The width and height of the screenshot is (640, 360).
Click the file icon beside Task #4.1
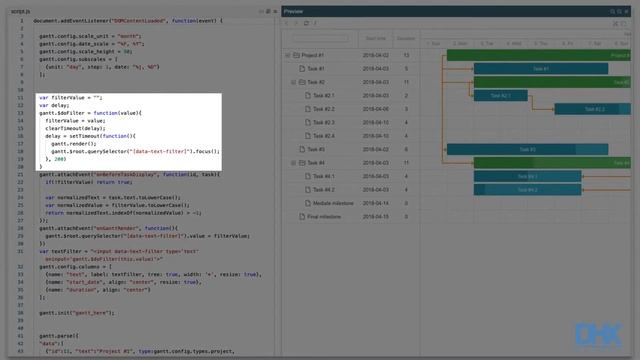click(x=308, y=176)
